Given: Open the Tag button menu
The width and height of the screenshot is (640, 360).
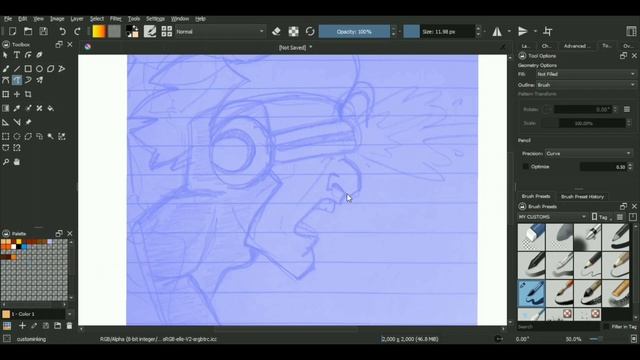Looking at the screenshot, I should tap(602, 217).
